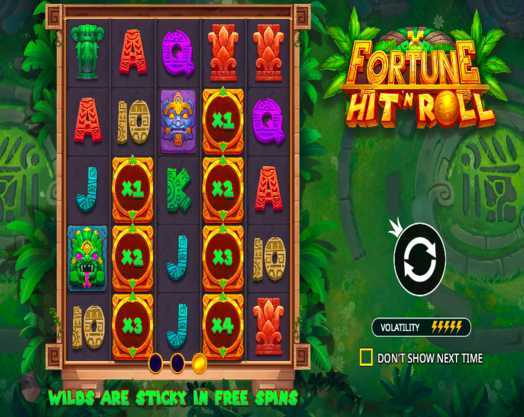The image size is (524, 417).
Task: Click the Don't Show Next Time label
Action: point(430,358)
